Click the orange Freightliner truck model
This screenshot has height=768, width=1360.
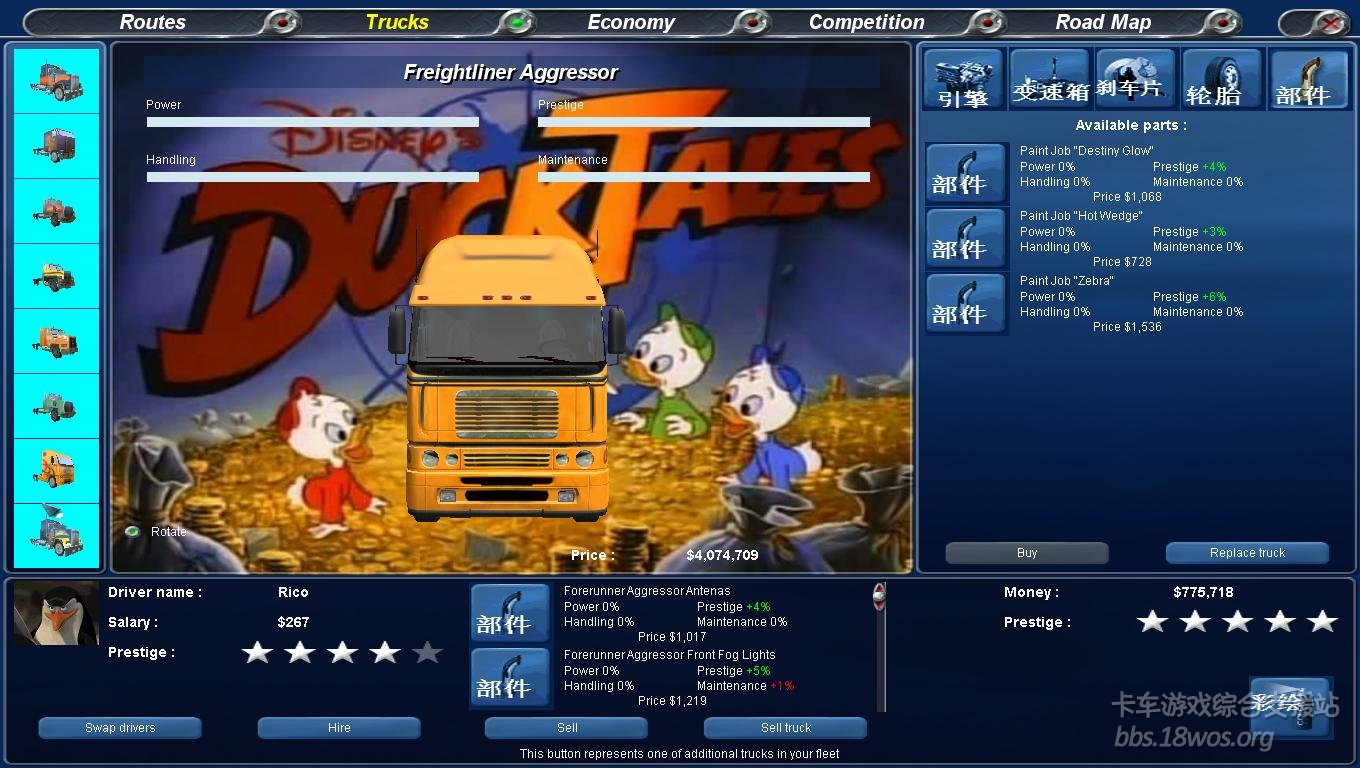[507, 378]
